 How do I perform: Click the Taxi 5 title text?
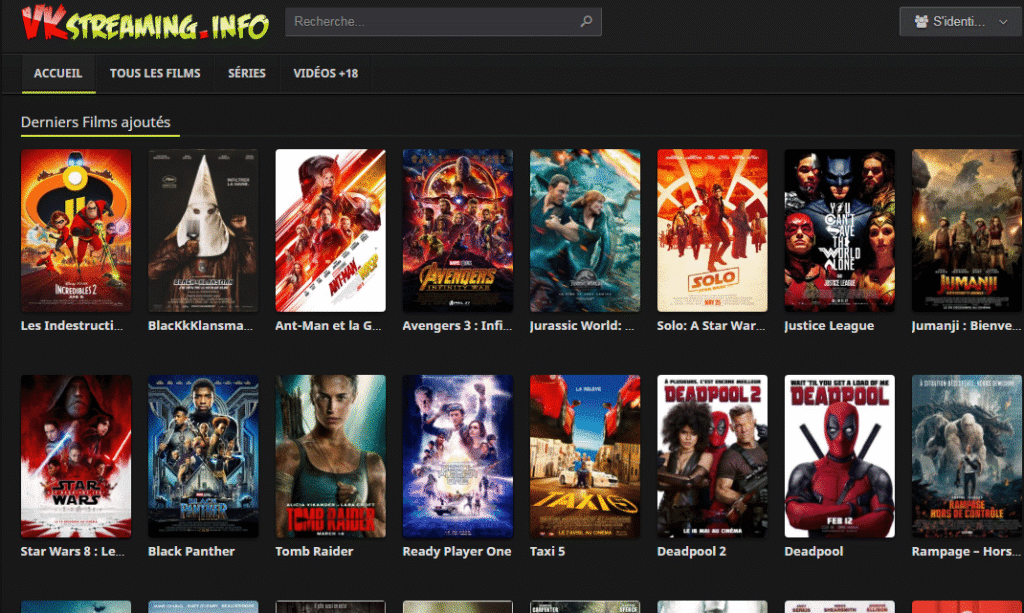click(x=547, y=551)
